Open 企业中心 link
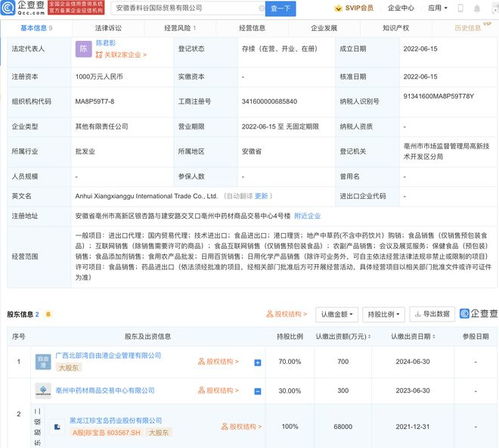Image resolution: width=499 pixels, height=448 pixels. pyautogui.click(x=401, y=8)
